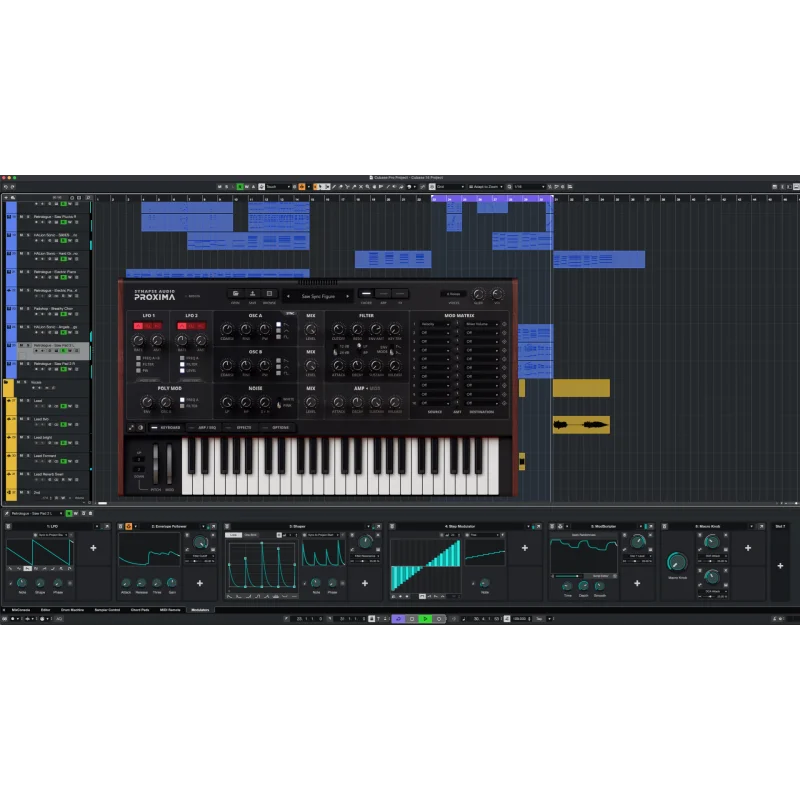The height and width of the screenshot is (800, 800).
Task: Click Proxima mod wheel
Action: (169, 464)
